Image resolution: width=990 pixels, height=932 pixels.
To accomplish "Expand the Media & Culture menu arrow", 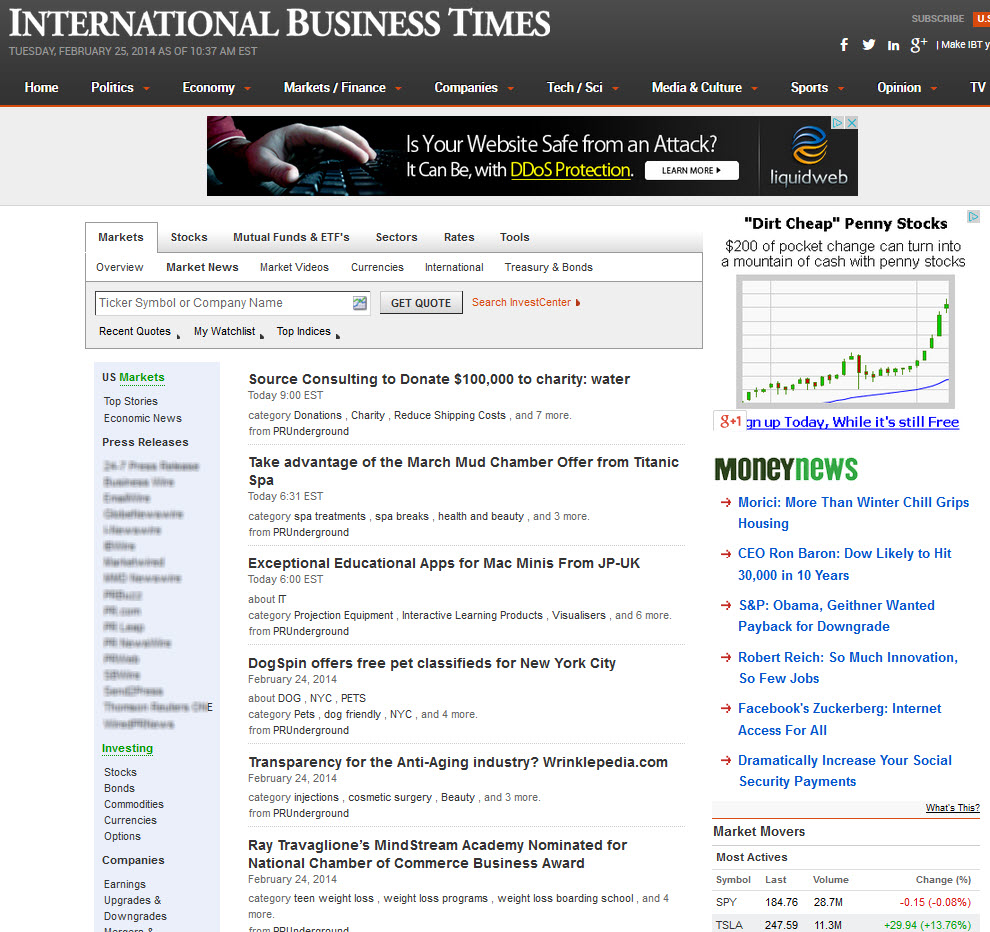I will tap(754, 88).
